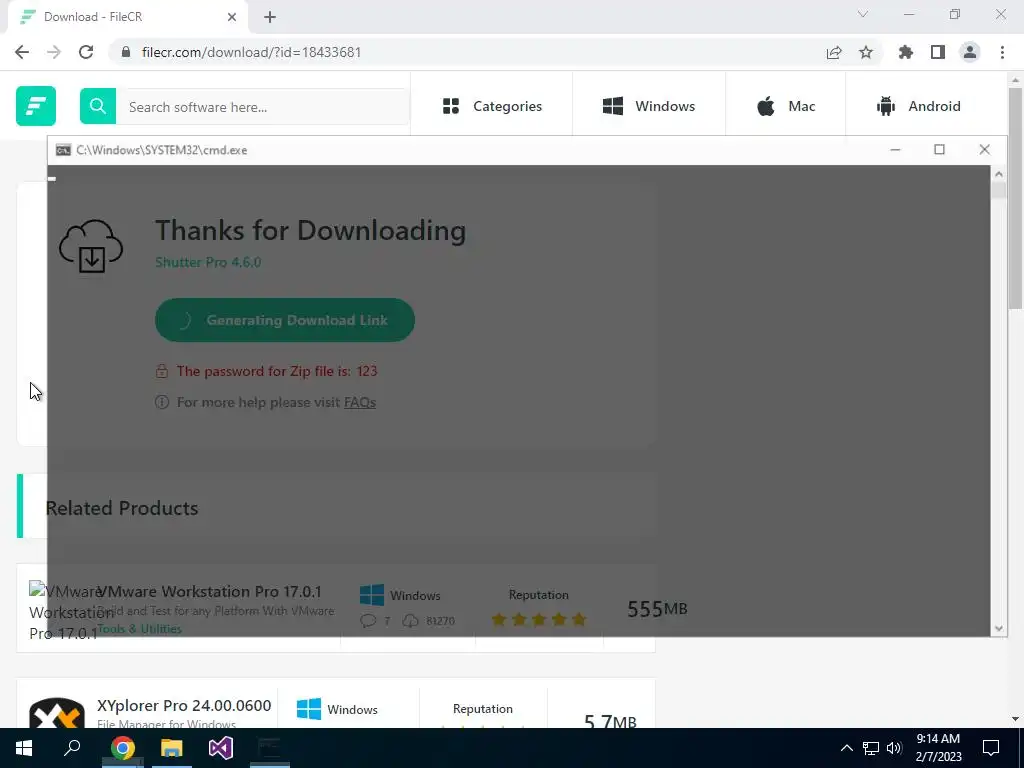Open Visual Studio from the taskbar
Viewport: 1024px width, 768px height.
(221, 748)
